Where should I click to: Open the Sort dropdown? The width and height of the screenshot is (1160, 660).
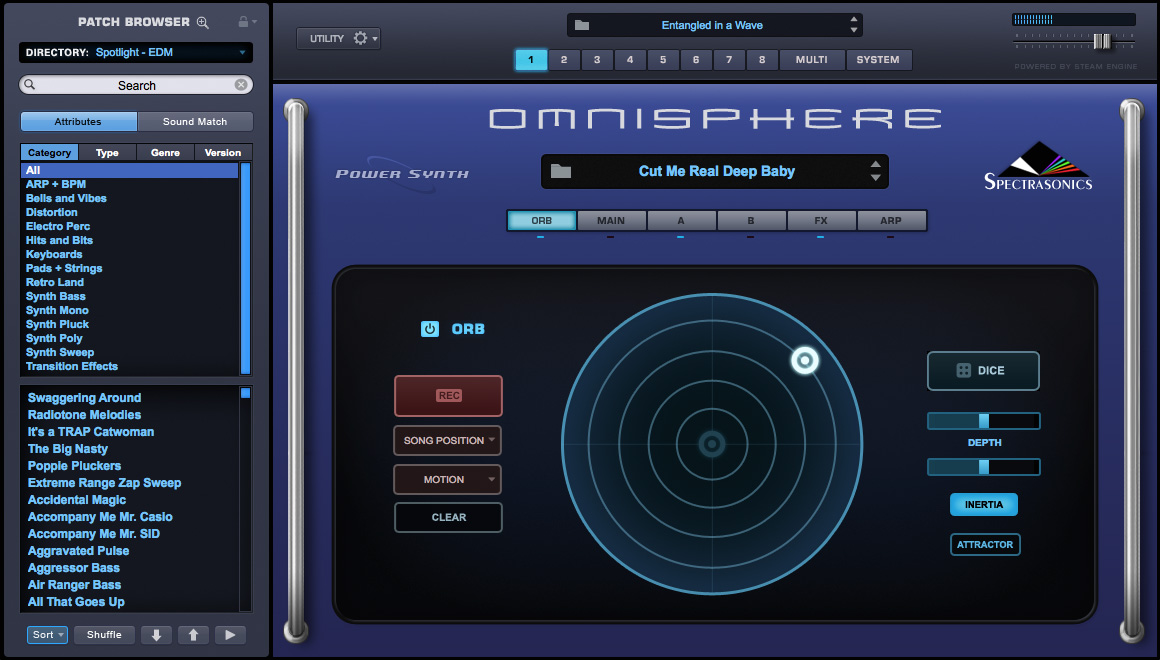46,634
